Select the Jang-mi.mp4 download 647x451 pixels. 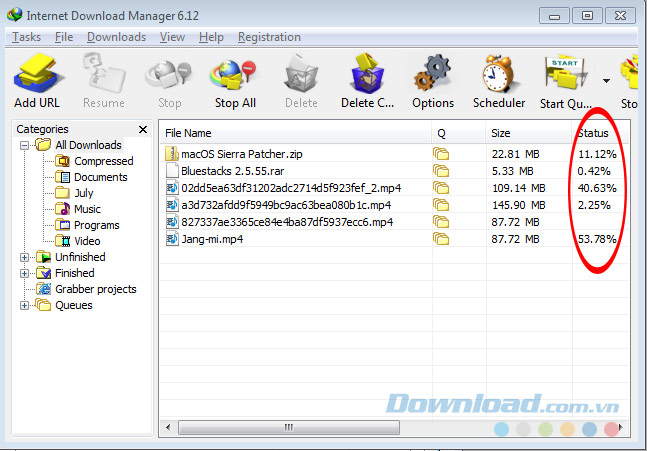click(x=212, y=239)
